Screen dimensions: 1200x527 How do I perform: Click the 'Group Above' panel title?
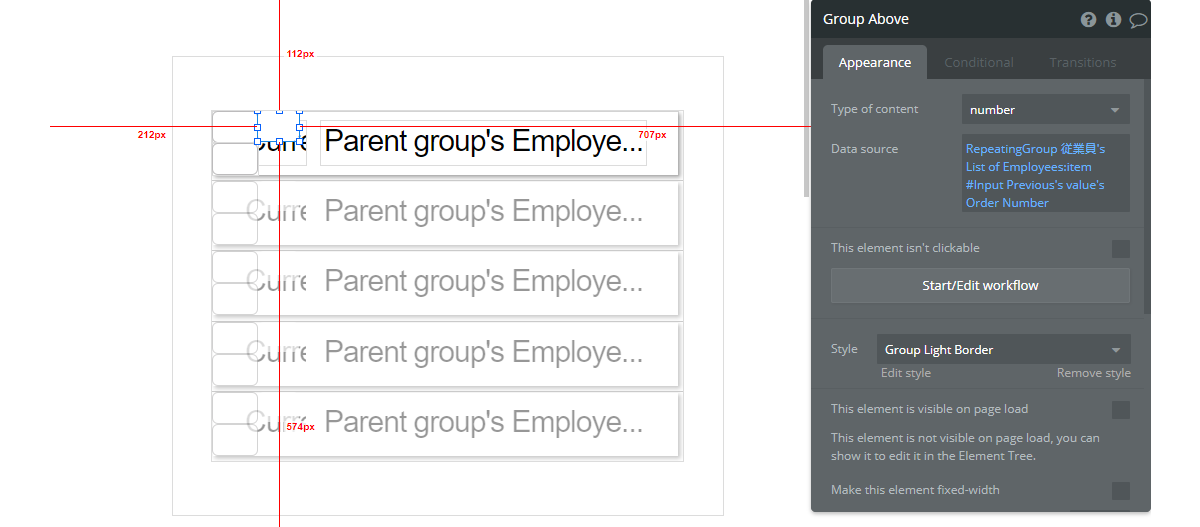point(866,20)
